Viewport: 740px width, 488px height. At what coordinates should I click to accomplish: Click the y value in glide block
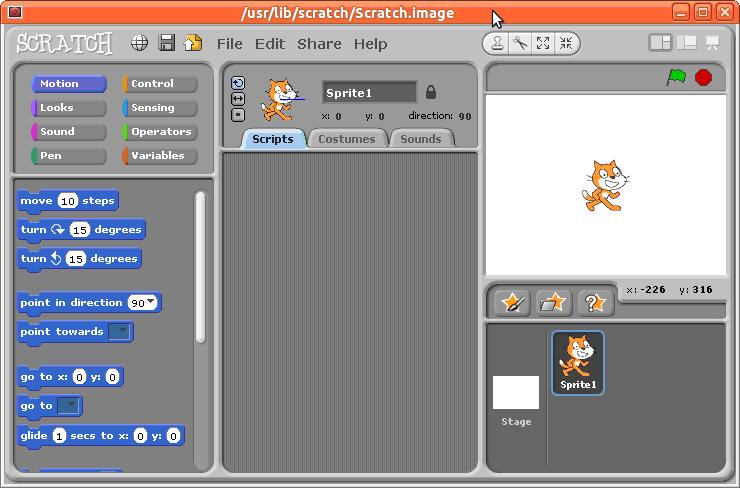pyautogui.click(x=173, y=436)
